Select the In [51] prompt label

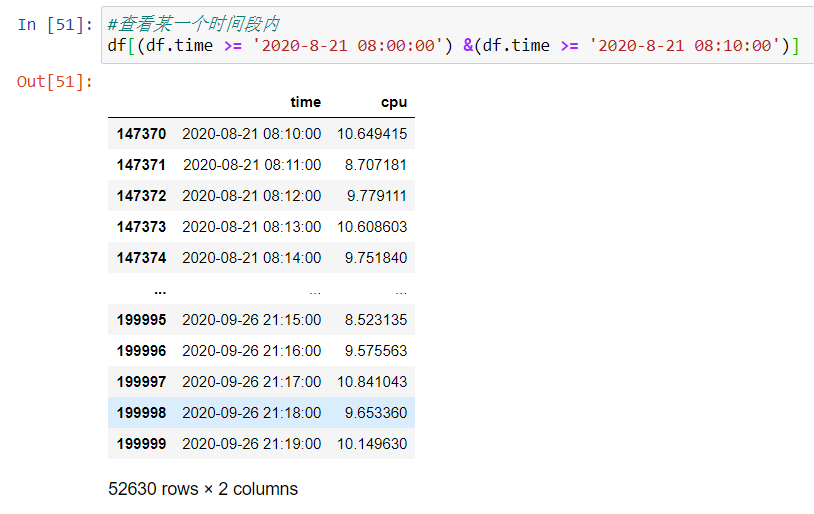click(x=55, y=24)
